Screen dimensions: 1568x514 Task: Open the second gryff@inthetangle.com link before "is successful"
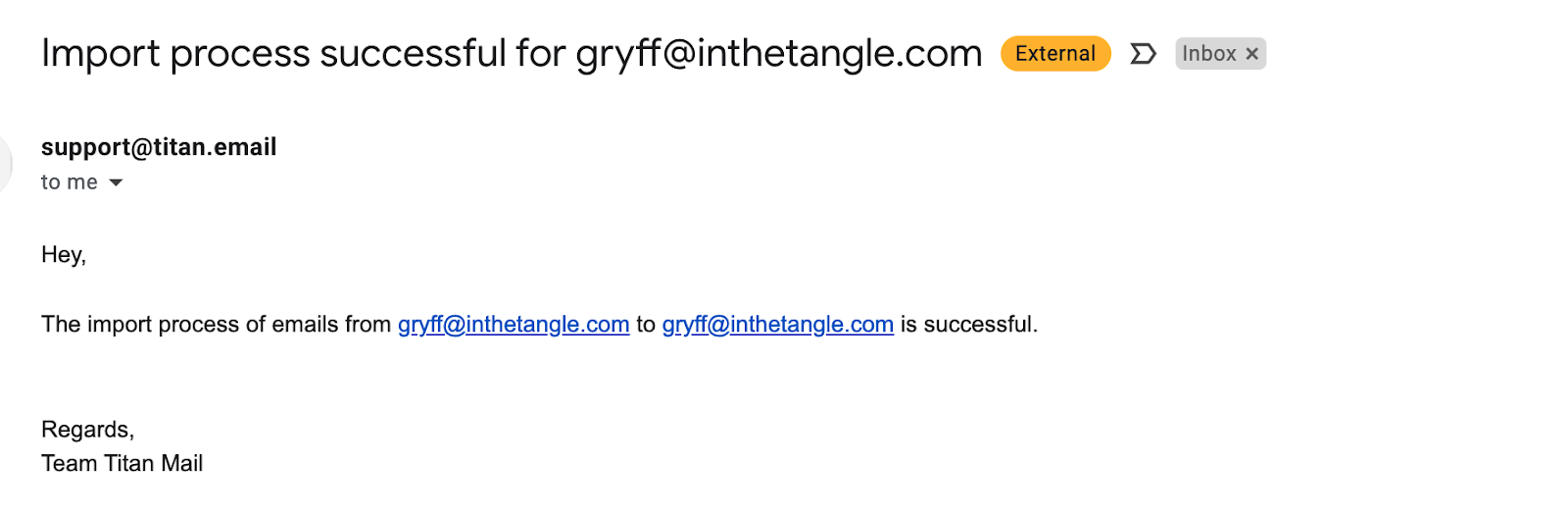(x=777, y=325)
